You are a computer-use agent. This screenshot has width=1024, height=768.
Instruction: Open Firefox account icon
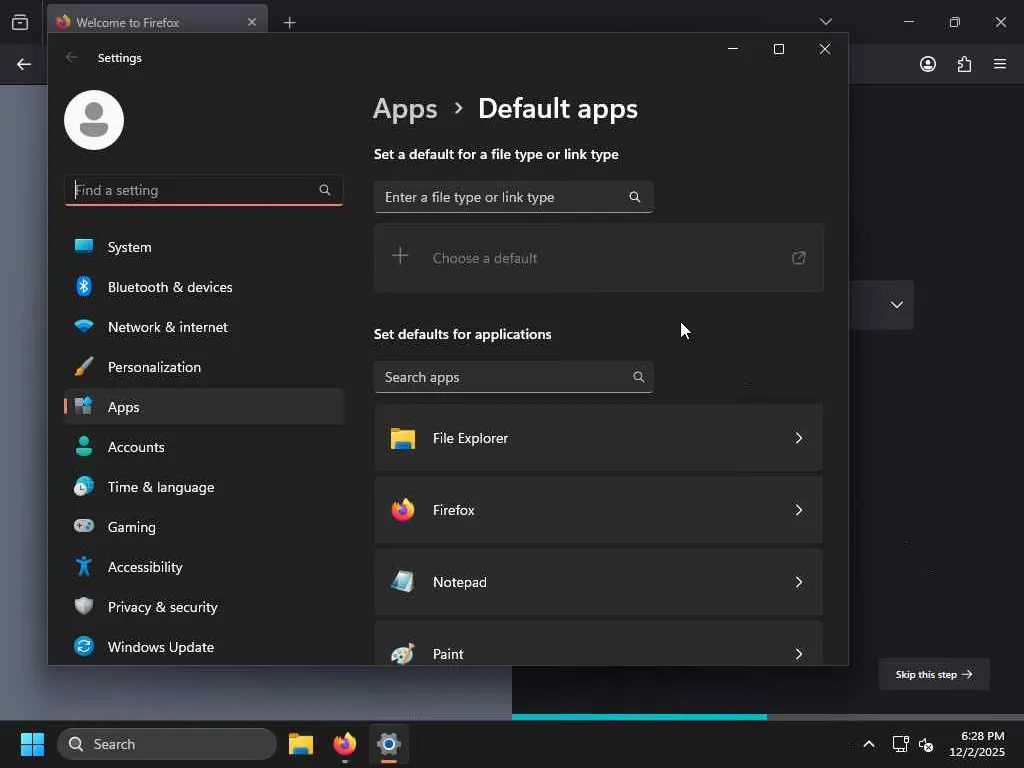(x=928, y=64)
